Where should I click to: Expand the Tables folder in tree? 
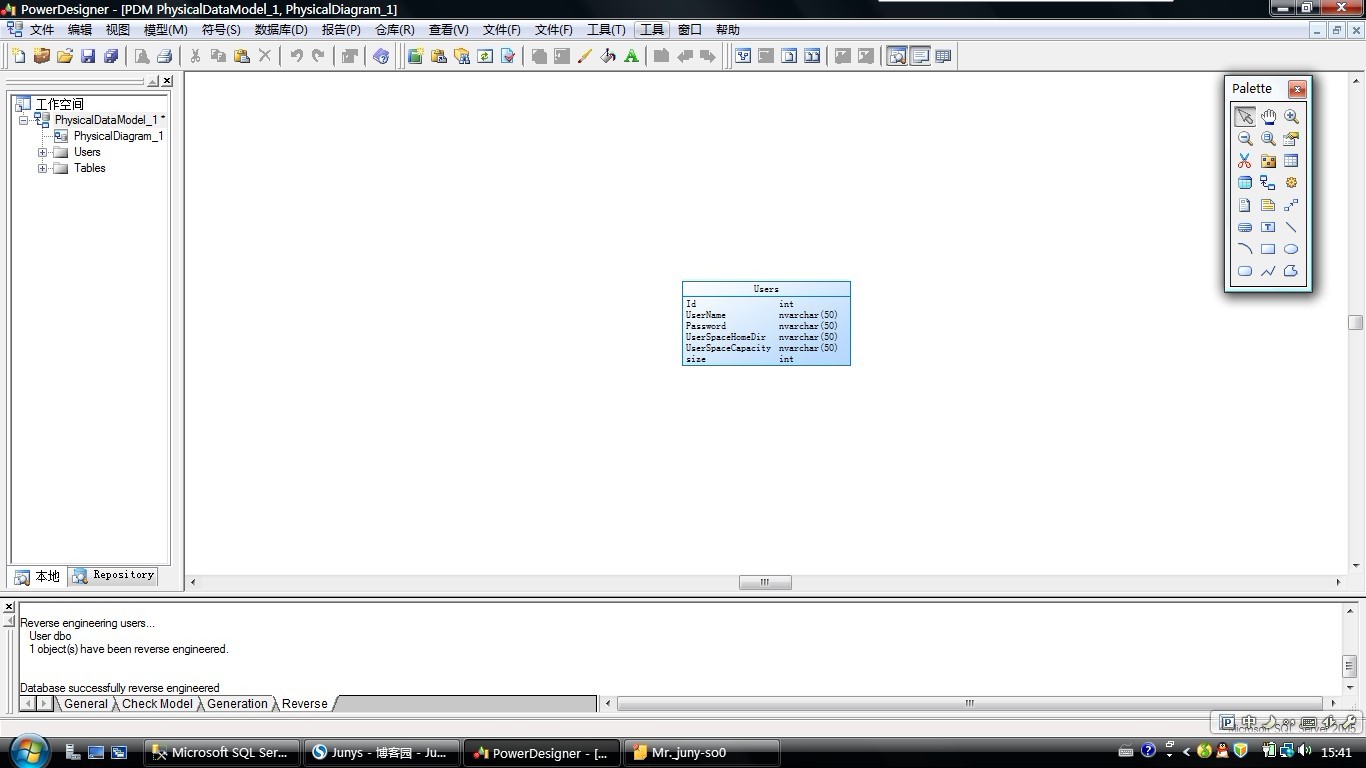pyautogui.click(x=43, y=169)
